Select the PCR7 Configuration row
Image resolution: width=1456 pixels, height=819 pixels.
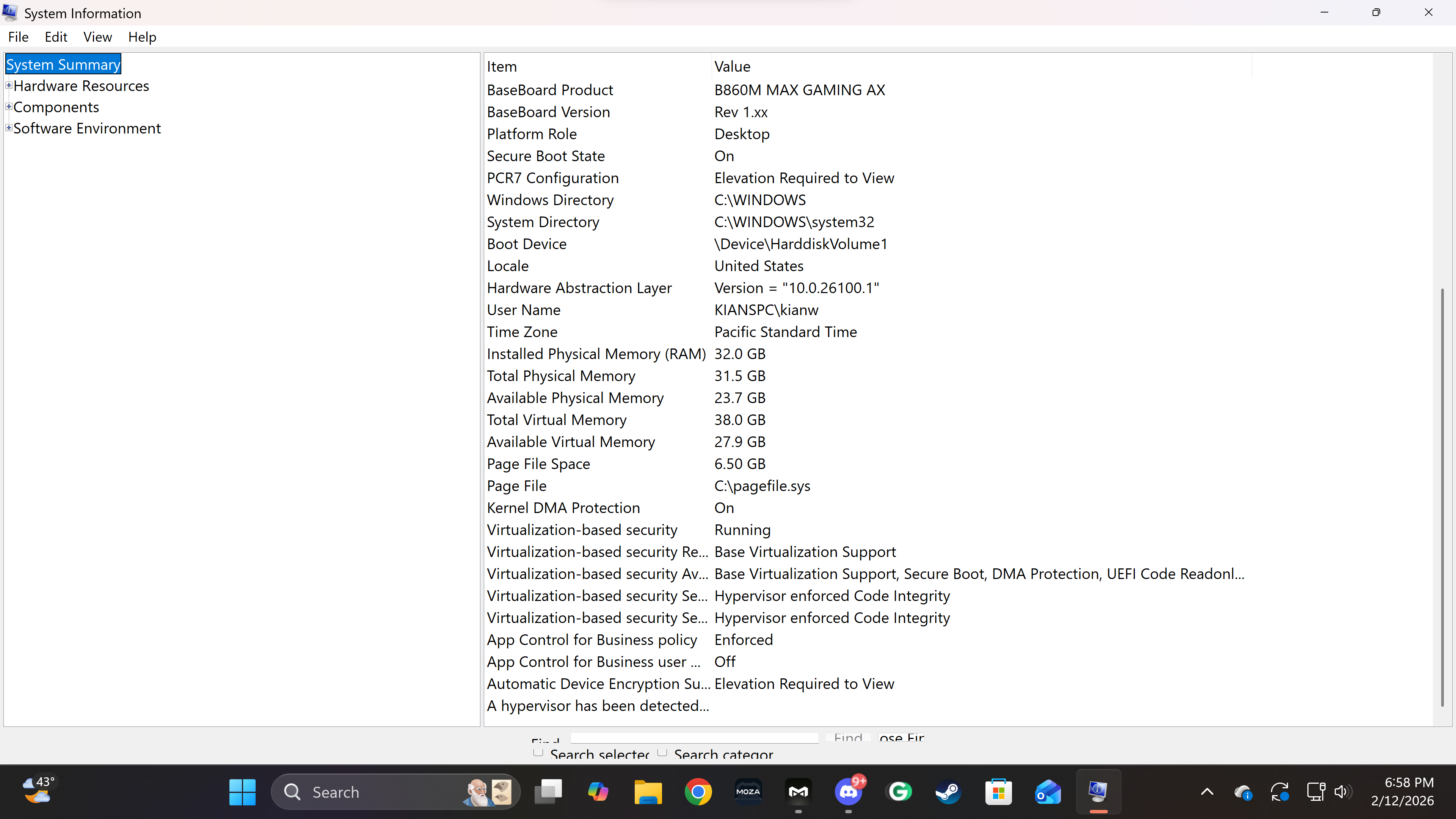pos(868,178)
